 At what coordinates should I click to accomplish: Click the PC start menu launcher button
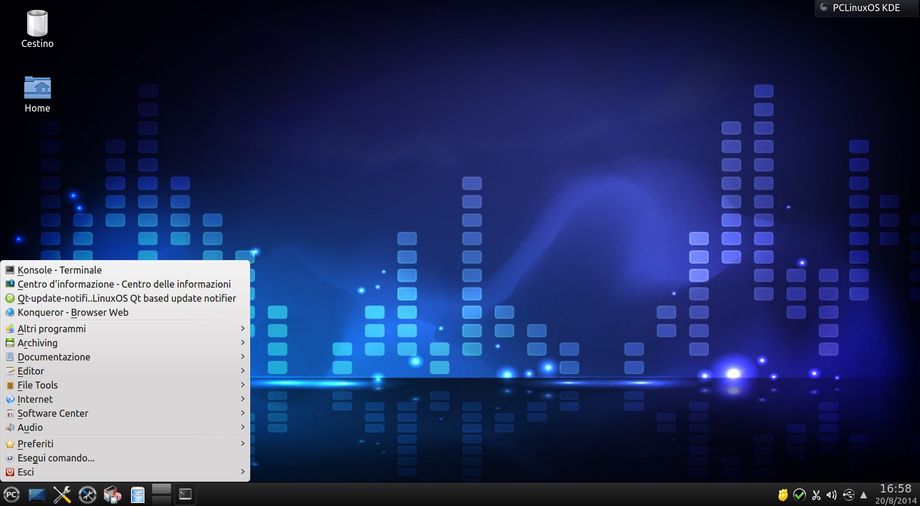click(x=11, y=494)
